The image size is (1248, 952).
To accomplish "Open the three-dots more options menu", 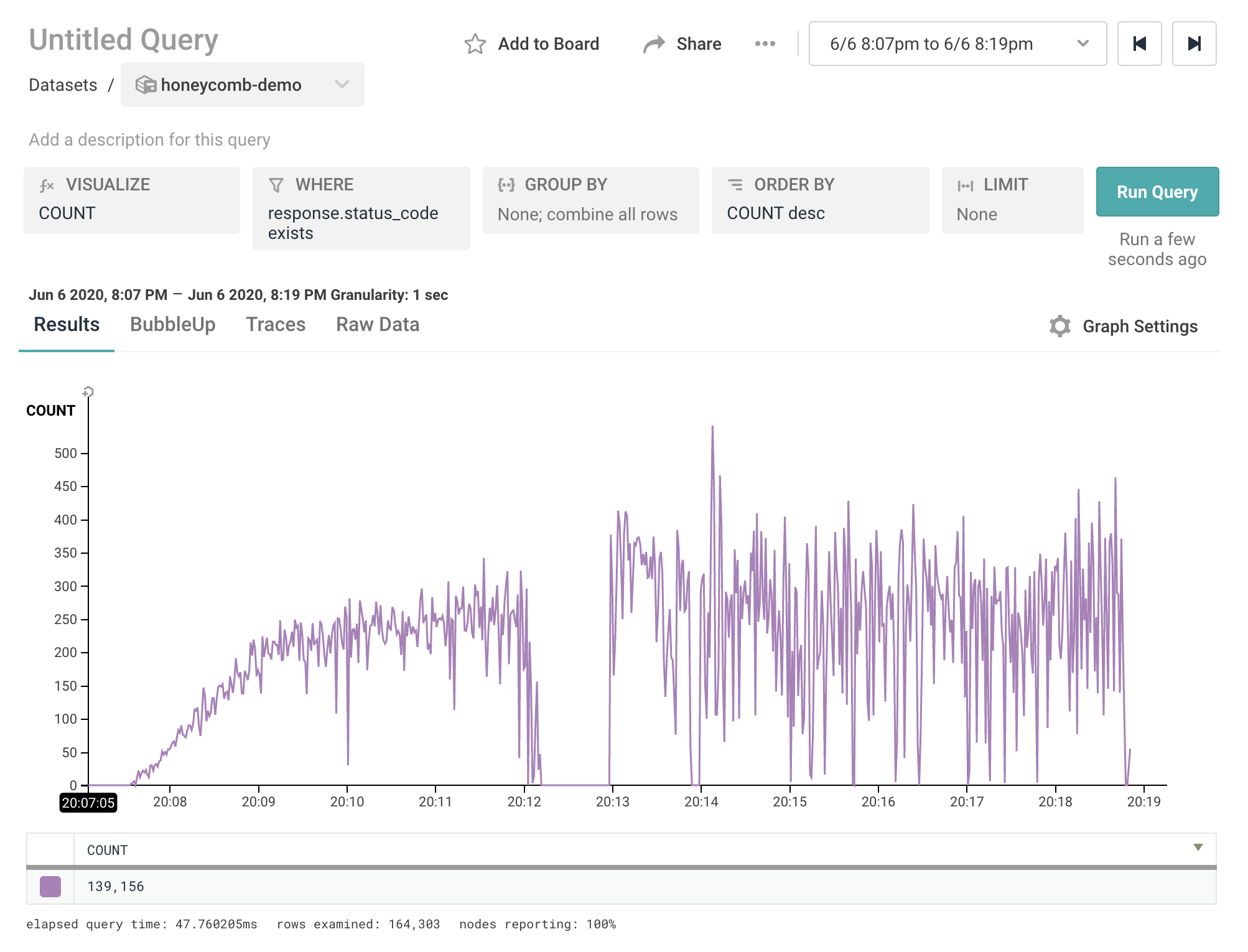I will [765, 44].
